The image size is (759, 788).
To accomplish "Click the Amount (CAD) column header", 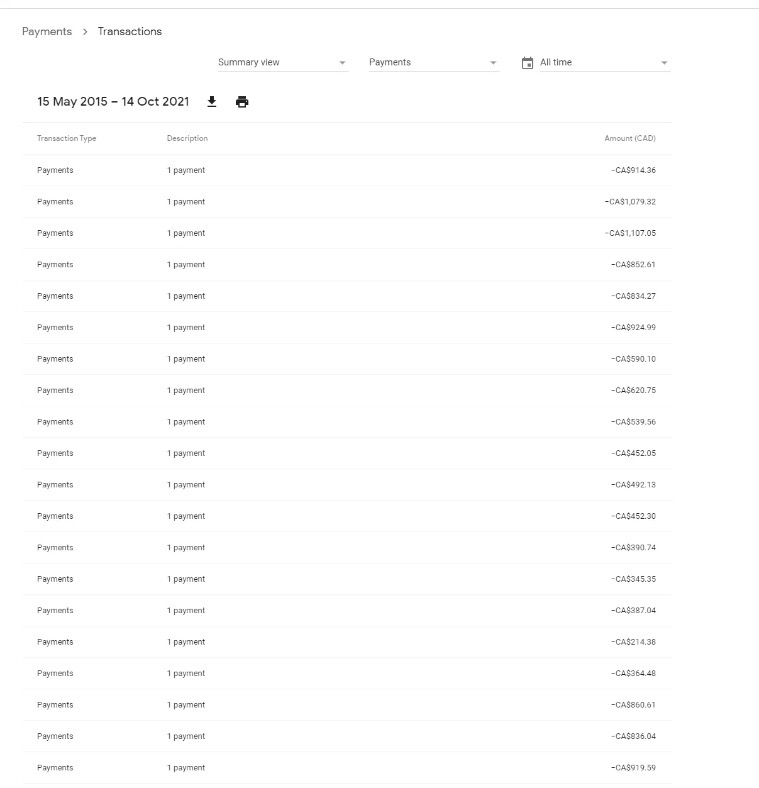I will [630, 138].
